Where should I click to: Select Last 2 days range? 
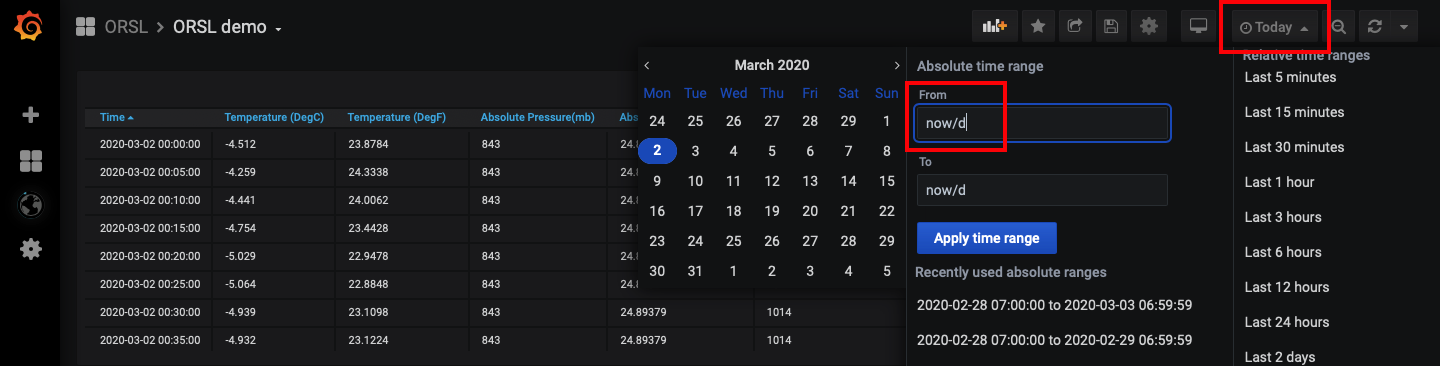[1280, 357]
